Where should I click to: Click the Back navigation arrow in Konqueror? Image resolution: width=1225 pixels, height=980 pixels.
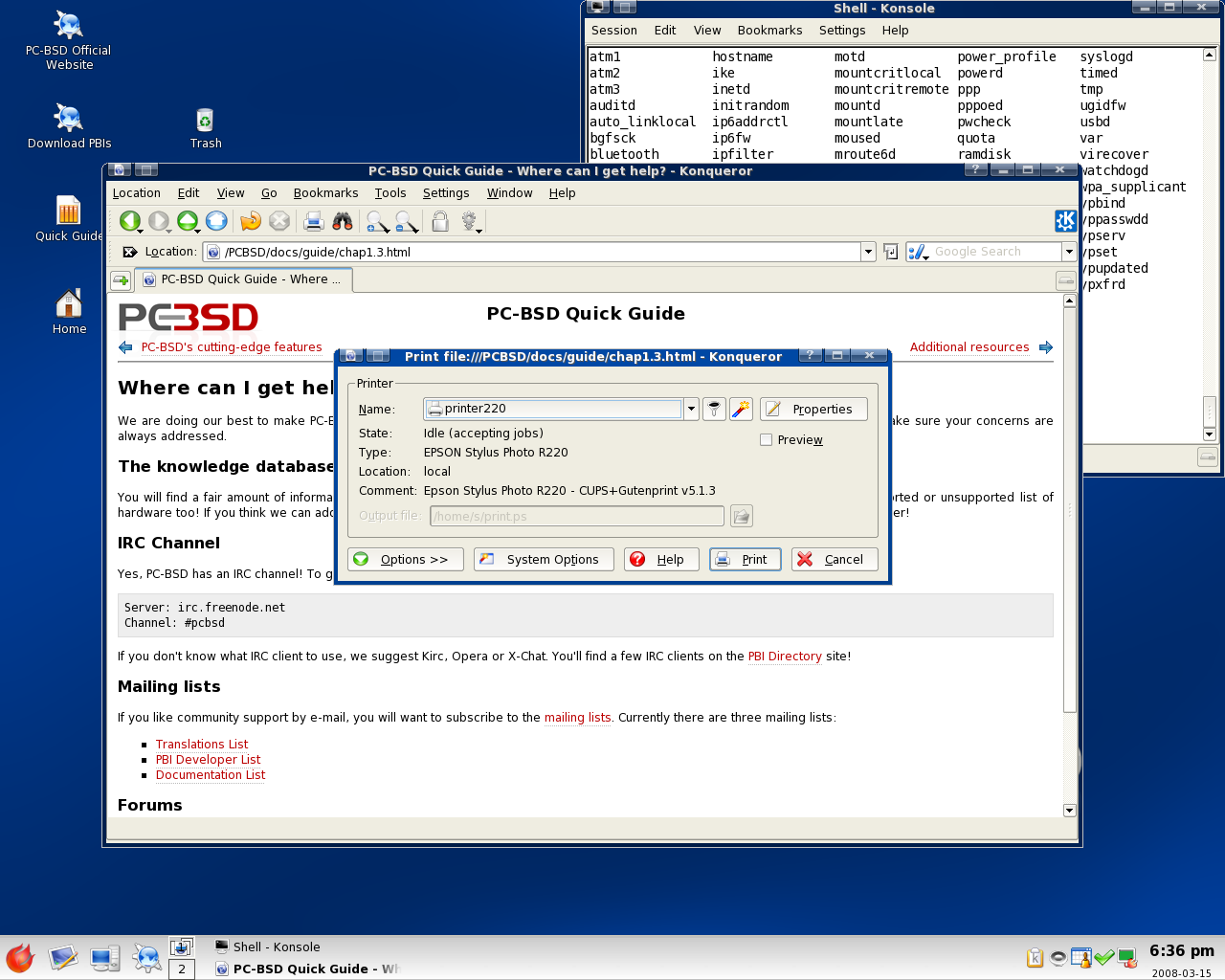(129, 221)
